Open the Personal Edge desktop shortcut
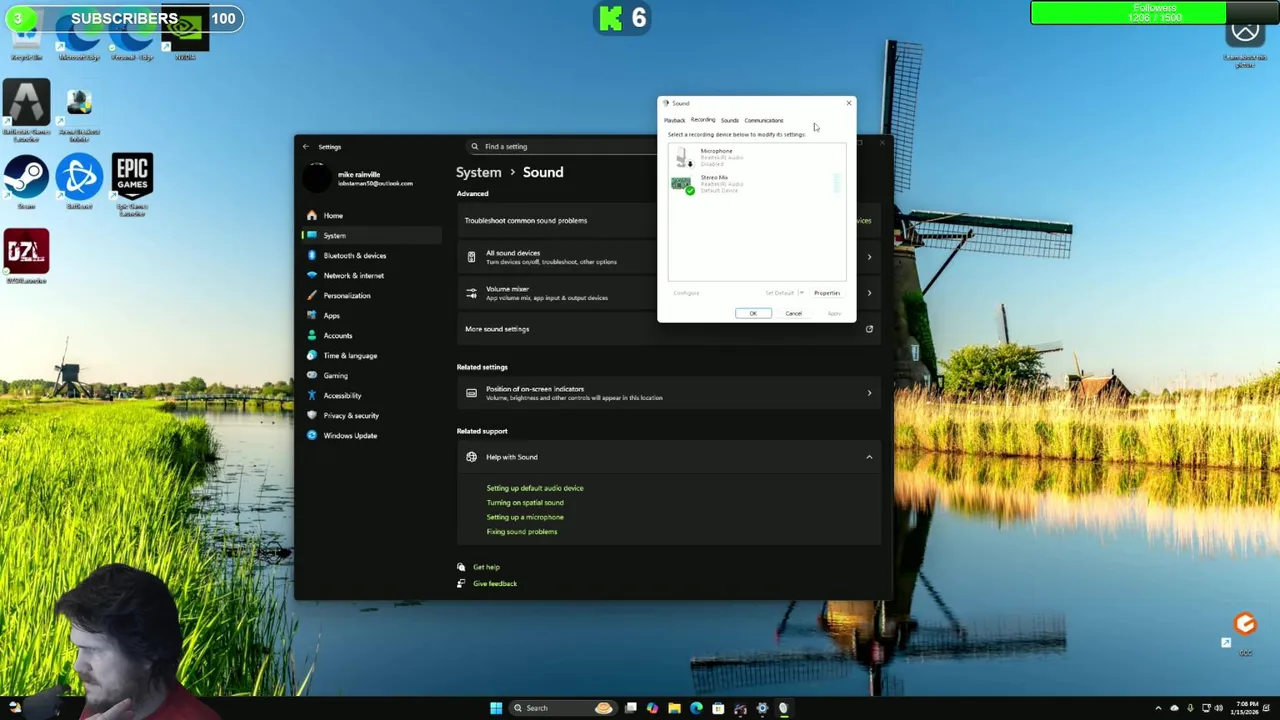Screen dimensions: 1280x720 pyautogui.click(x=132, y=35)
